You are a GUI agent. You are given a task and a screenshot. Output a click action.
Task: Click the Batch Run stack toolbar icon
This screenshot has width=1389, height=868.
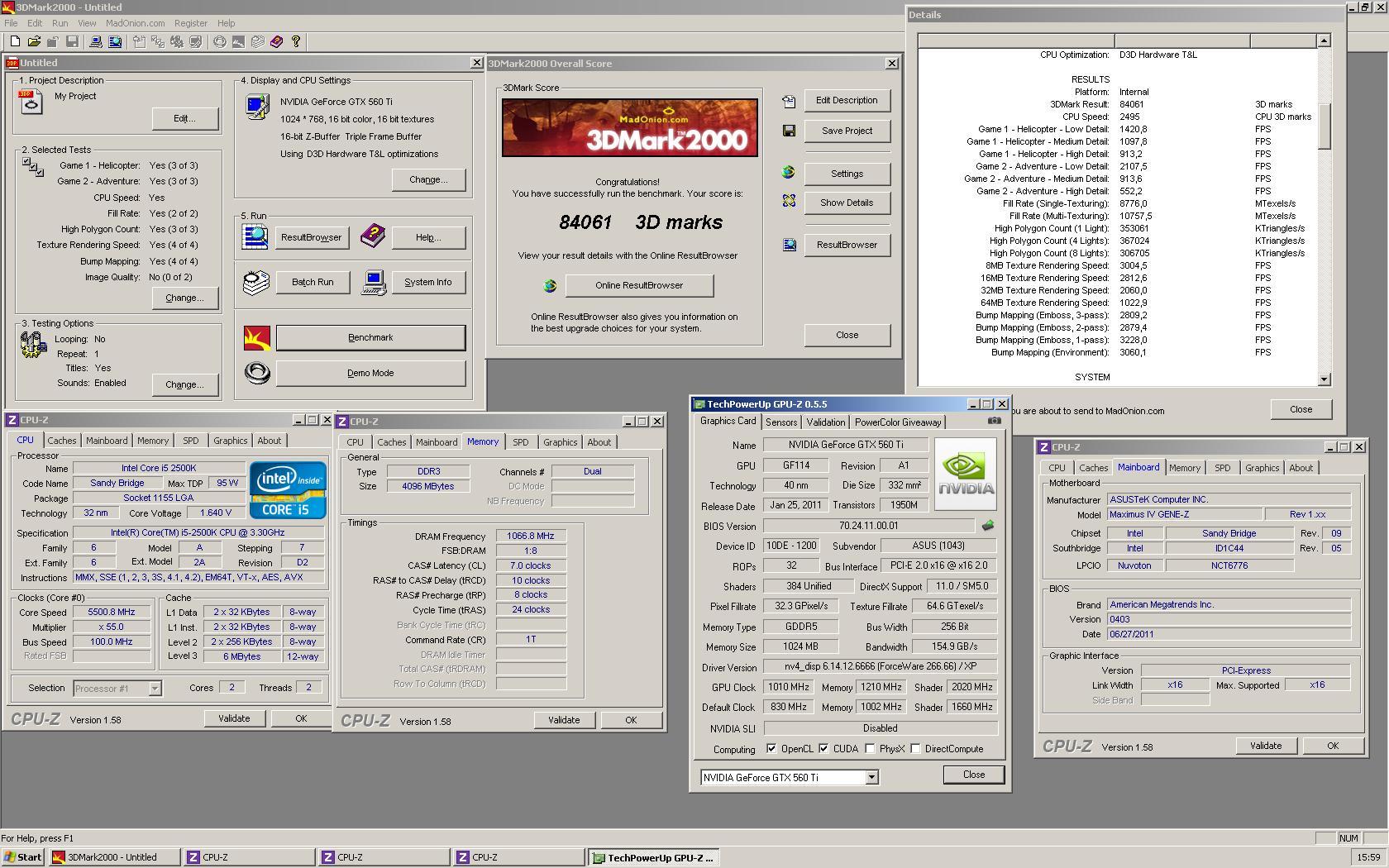258,41
